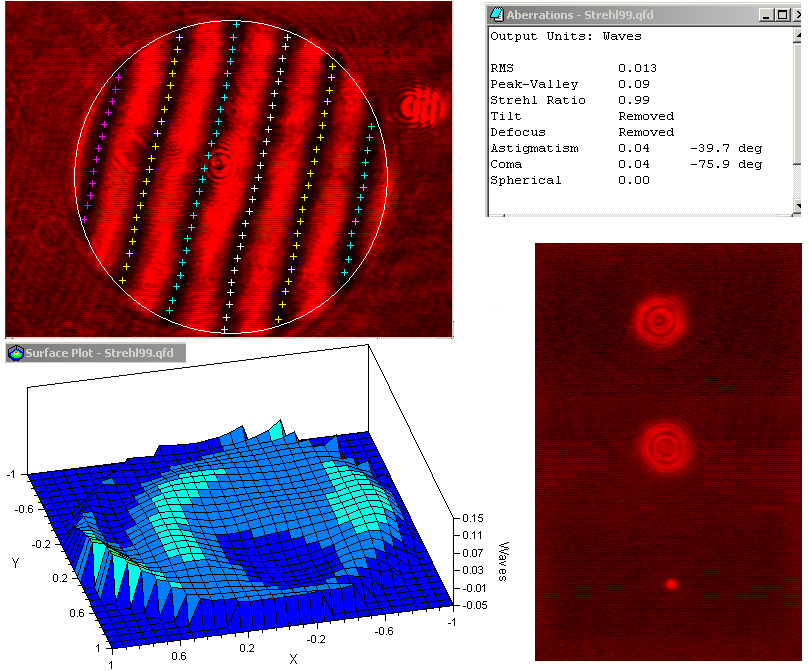Viewport: 809px width, 671px height.
Task: Select the Spherical value 0.00
Action: pos(634,180)
